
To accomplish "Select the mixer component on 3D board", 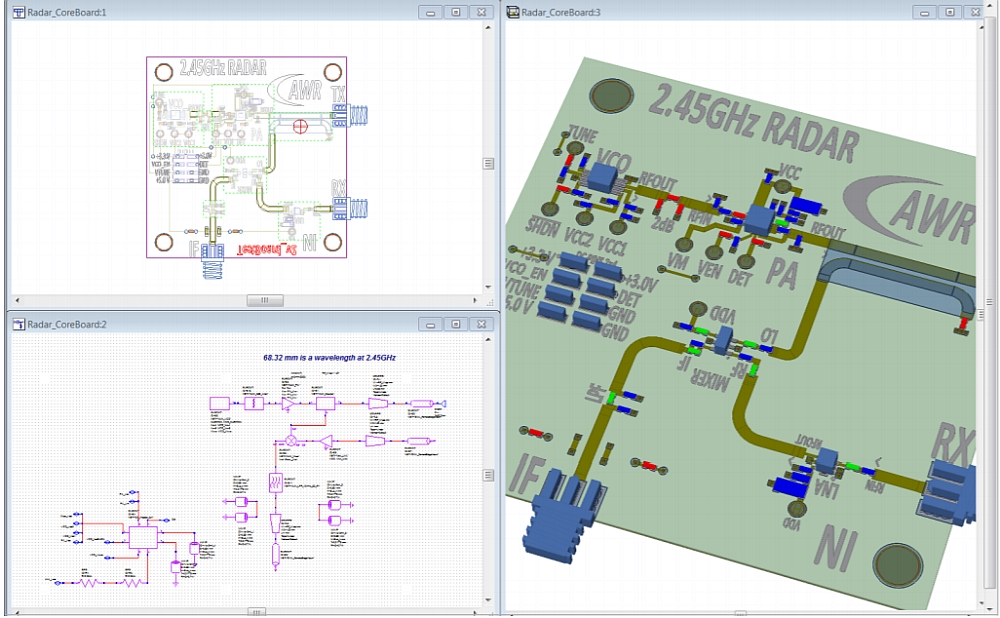I will pos(722,340).
